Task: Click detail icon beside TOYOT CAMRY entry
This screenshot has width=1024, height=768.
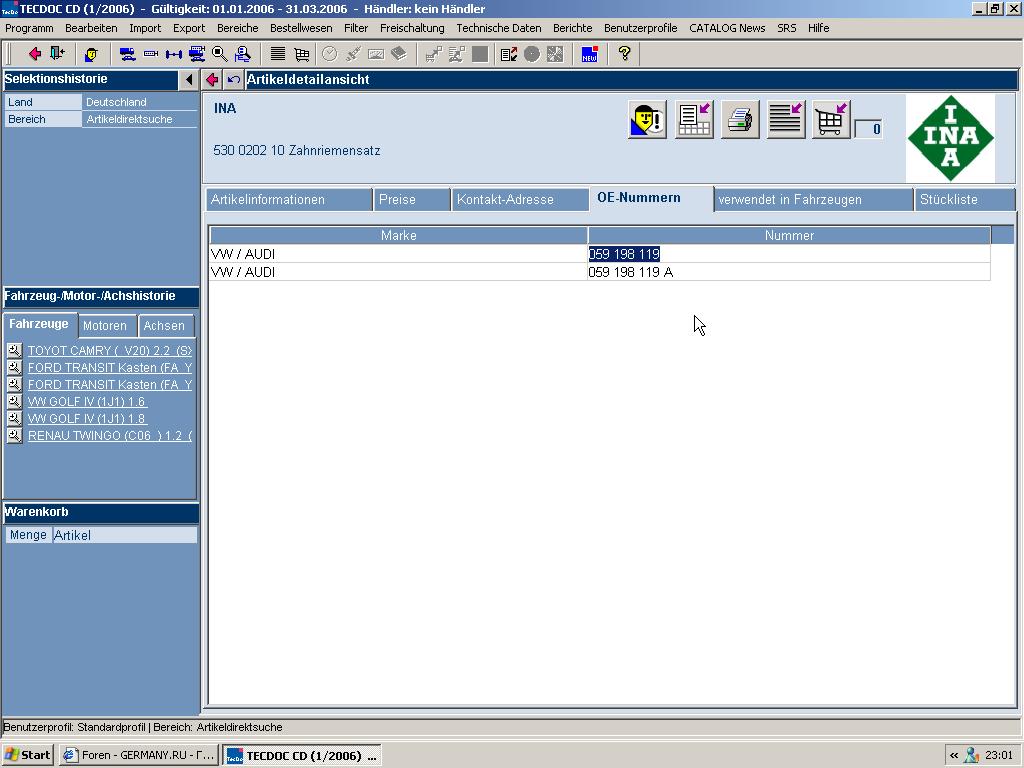Action: (x=14, y=351)
